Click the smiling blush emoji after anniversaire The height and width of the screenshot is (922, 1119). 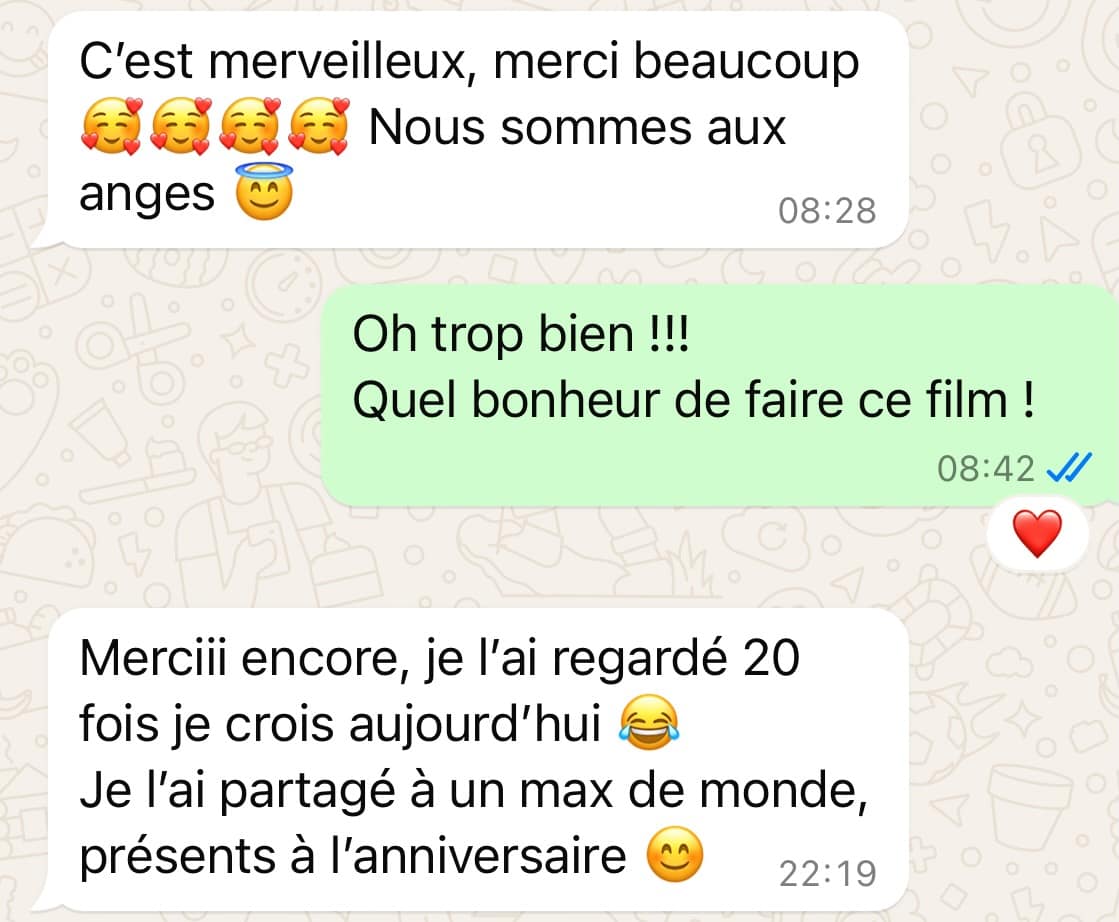tap(675, 854)
